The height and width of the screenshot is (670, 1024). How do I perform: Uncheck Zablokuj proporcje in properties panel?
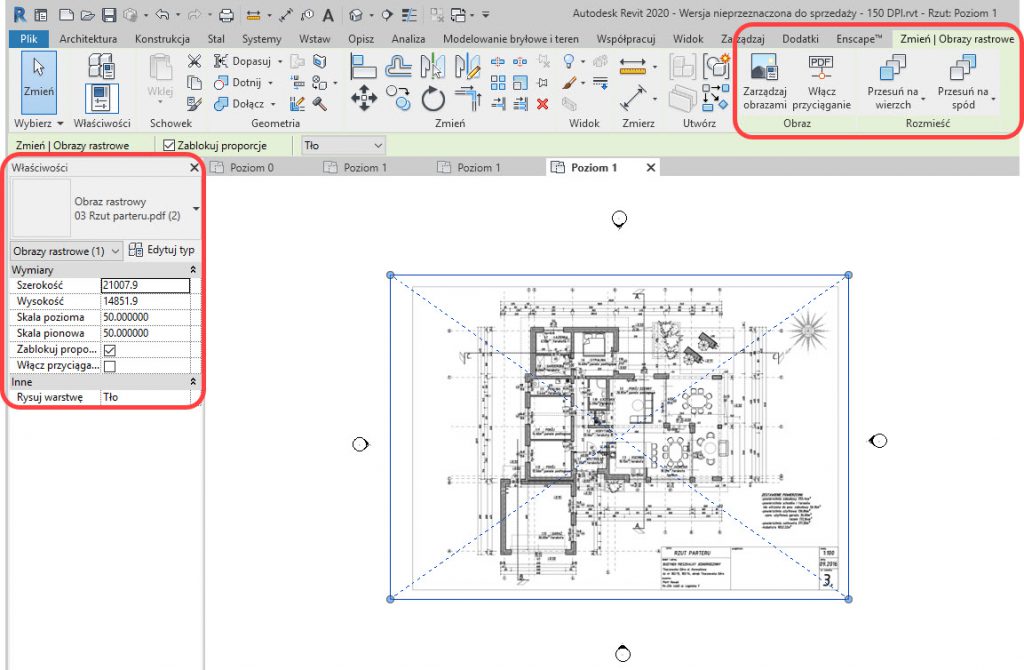[109, 350]
